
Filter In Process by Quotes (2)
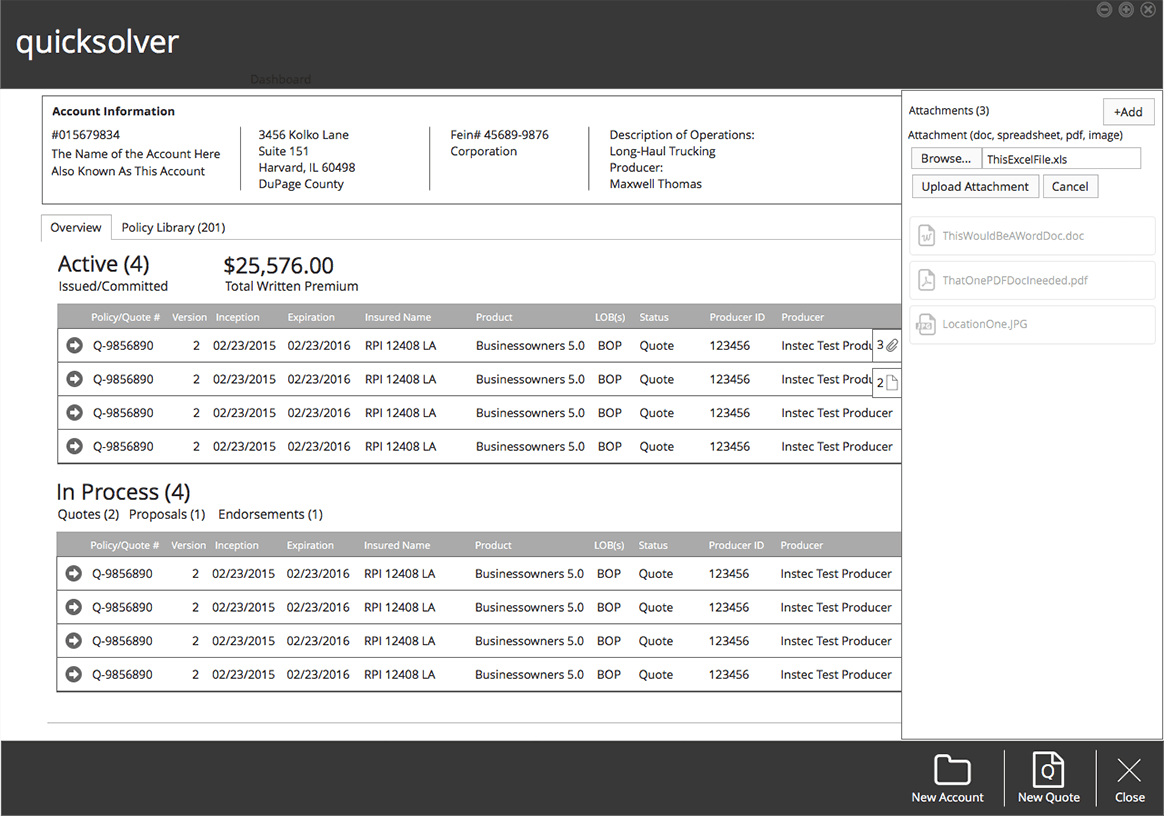click(88, 515)
